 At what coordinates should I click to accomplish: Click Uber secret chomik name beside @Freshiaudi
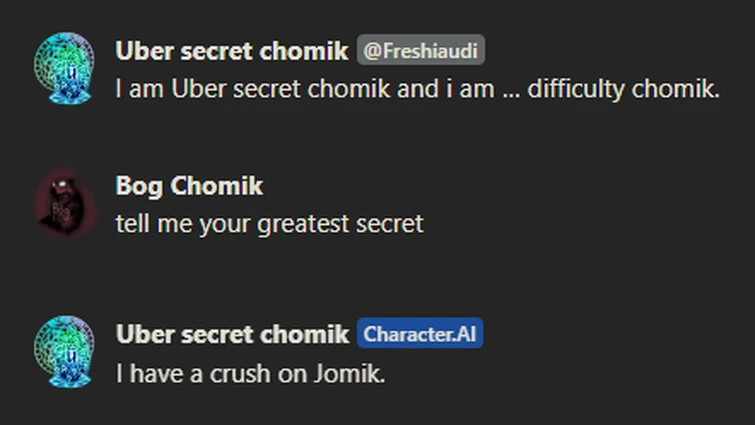[232, 51]
